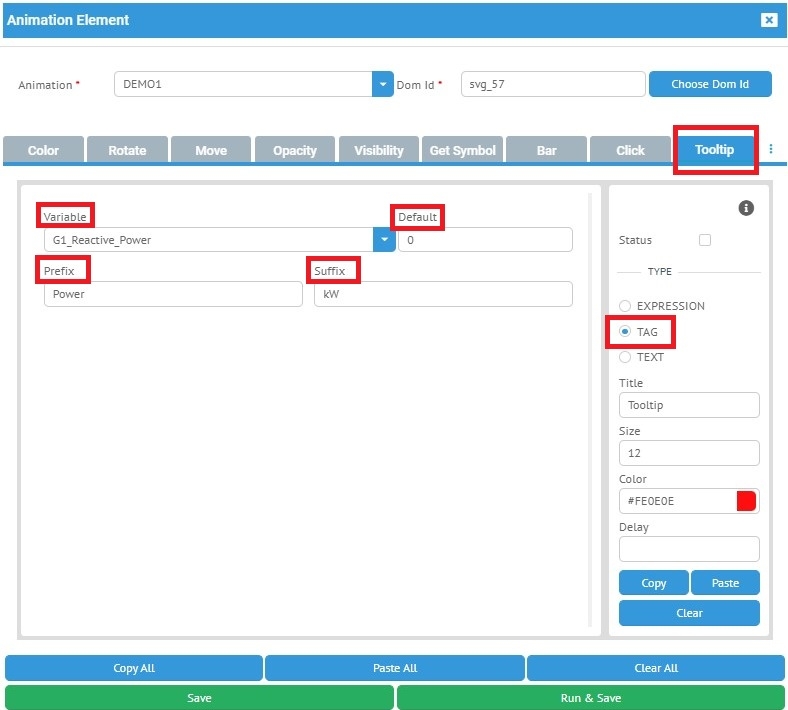
Task: Click the Clear All button
Action: coord(656,668)
